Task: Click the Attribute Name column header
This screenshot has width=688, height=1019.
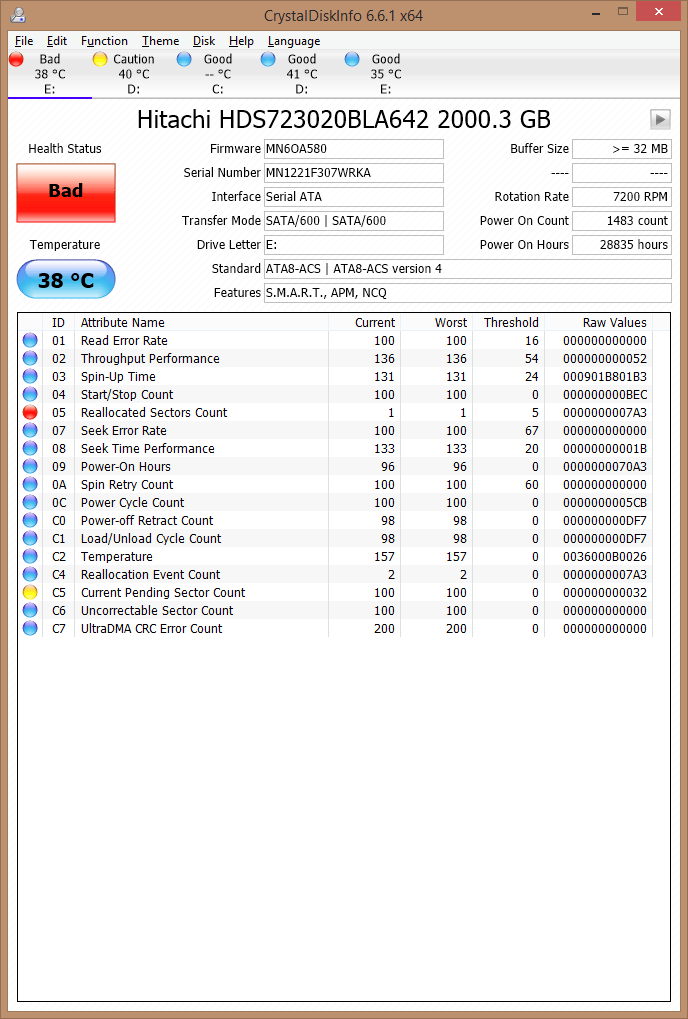Action: [x=201, y=322]
